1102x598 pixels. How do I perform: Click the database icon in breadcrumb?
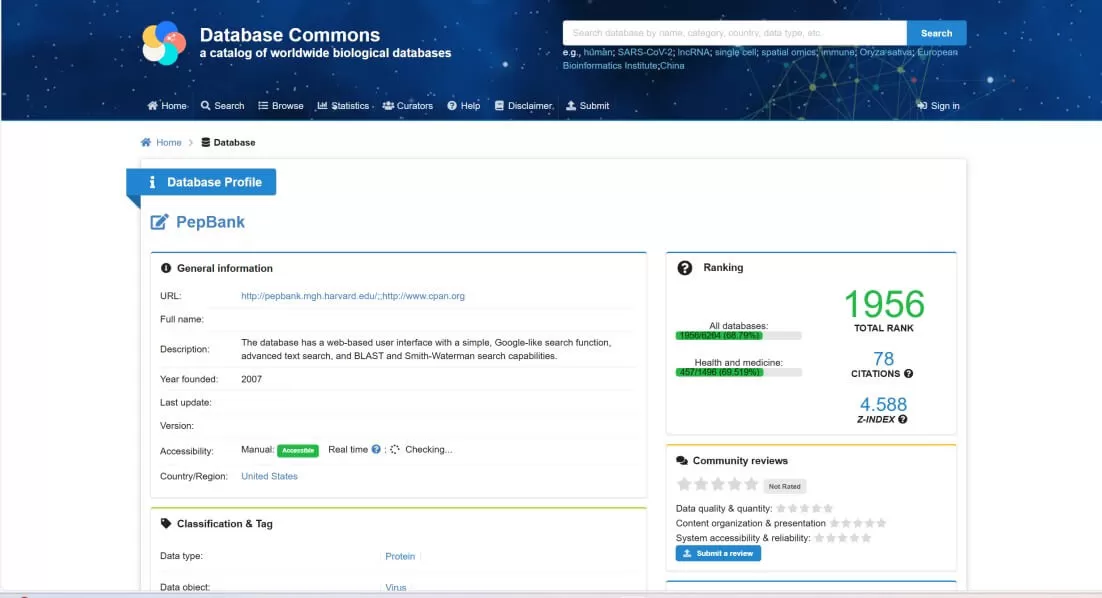pyautogui.click(x=205, y=143)
